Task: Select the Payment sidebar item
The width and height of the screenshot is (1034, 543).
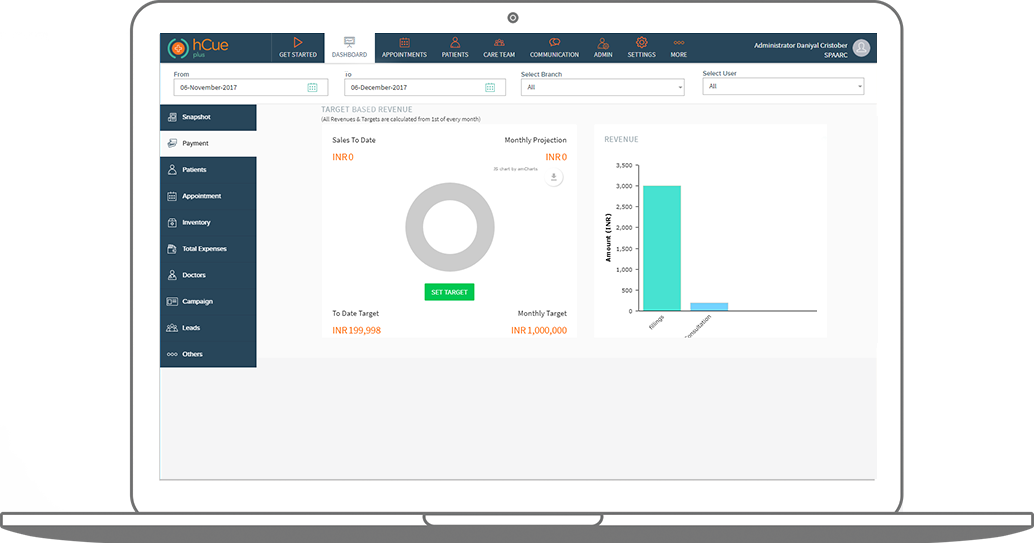Action: coord(208,143)
